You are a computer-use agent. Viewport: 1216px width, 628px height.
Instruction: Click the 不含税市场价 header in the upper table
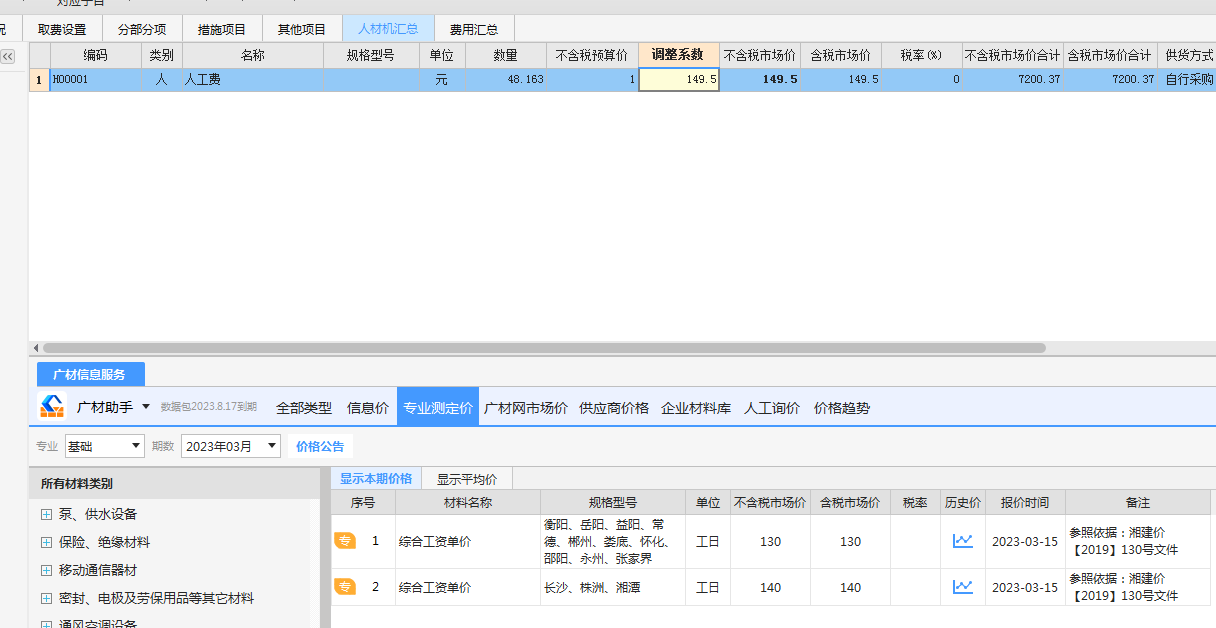760,55
